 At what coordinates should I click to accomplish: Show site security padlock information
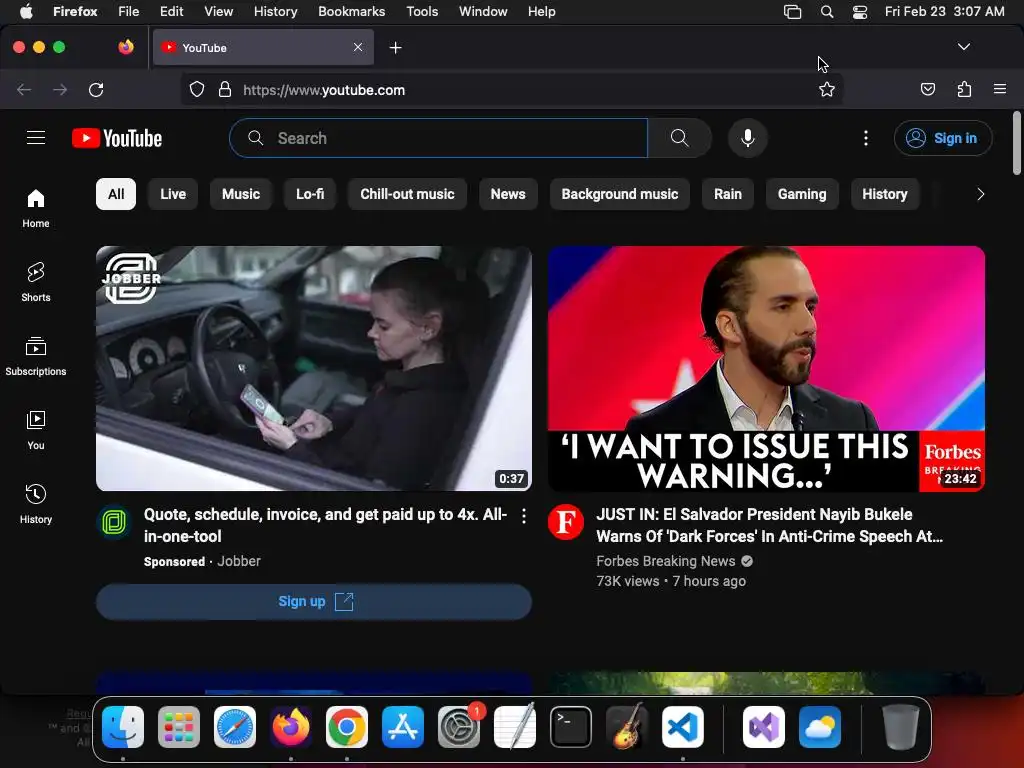point(225,89)
